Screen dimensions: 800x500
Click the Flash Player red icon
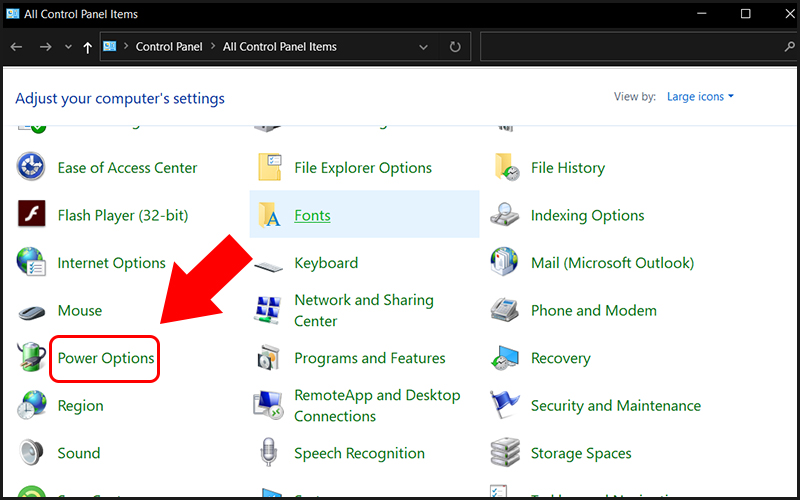click(x=31, y=214)
